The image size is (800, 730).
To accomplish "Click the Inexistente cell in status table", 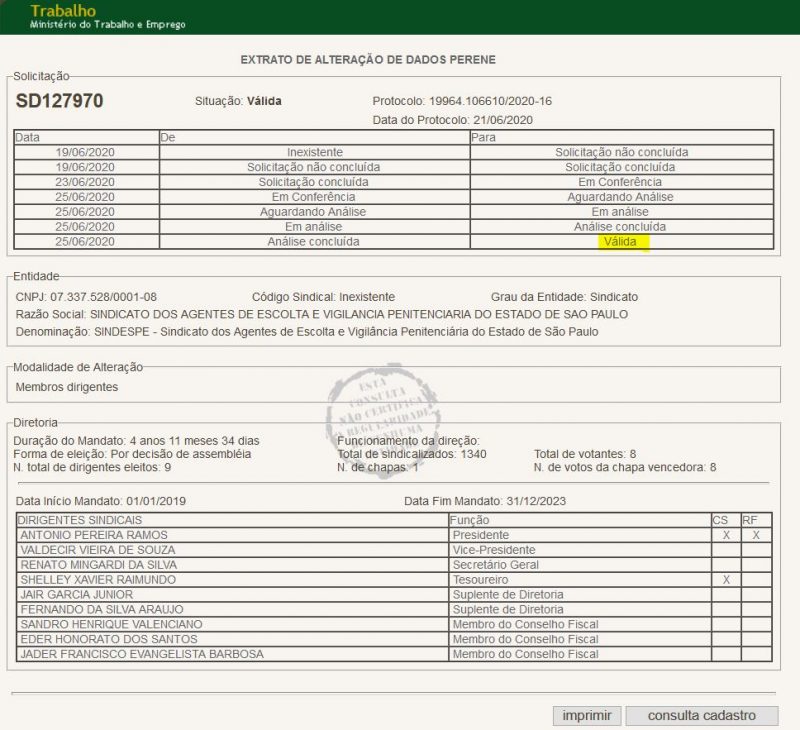I will point(315,152).
